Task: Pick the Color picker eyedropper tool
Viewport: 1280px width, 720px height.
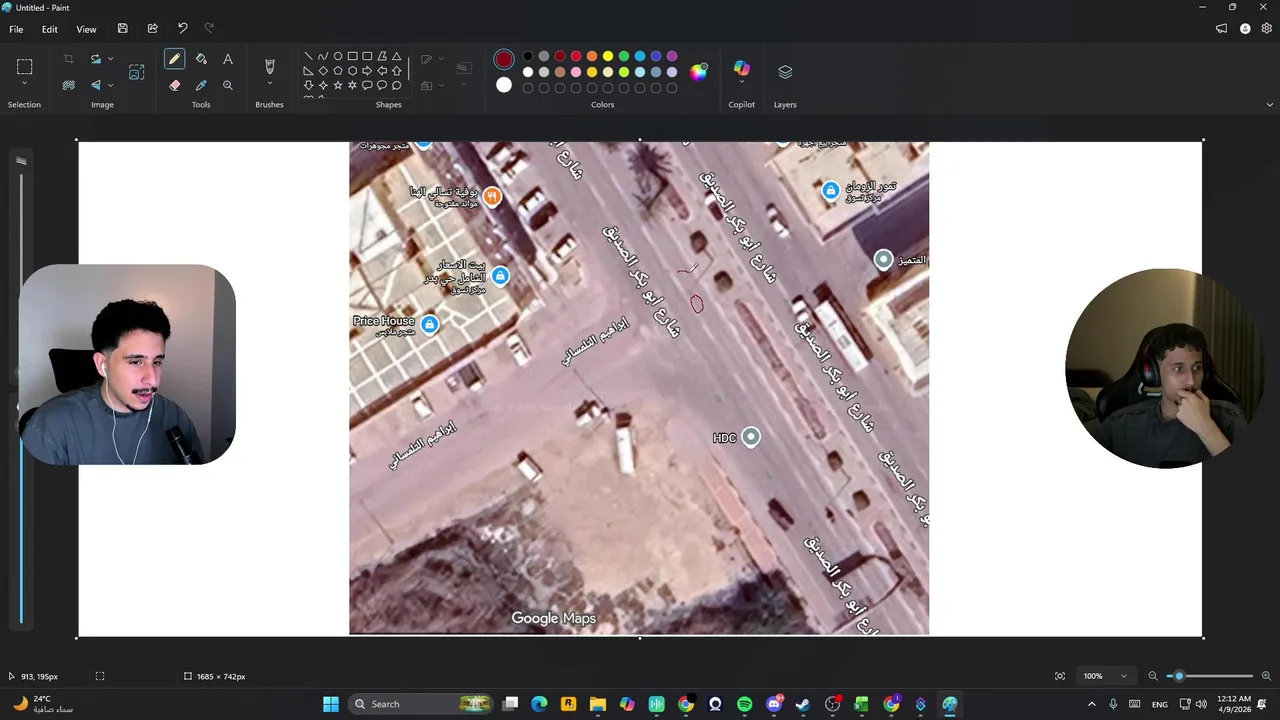Action: click(201, 85)
